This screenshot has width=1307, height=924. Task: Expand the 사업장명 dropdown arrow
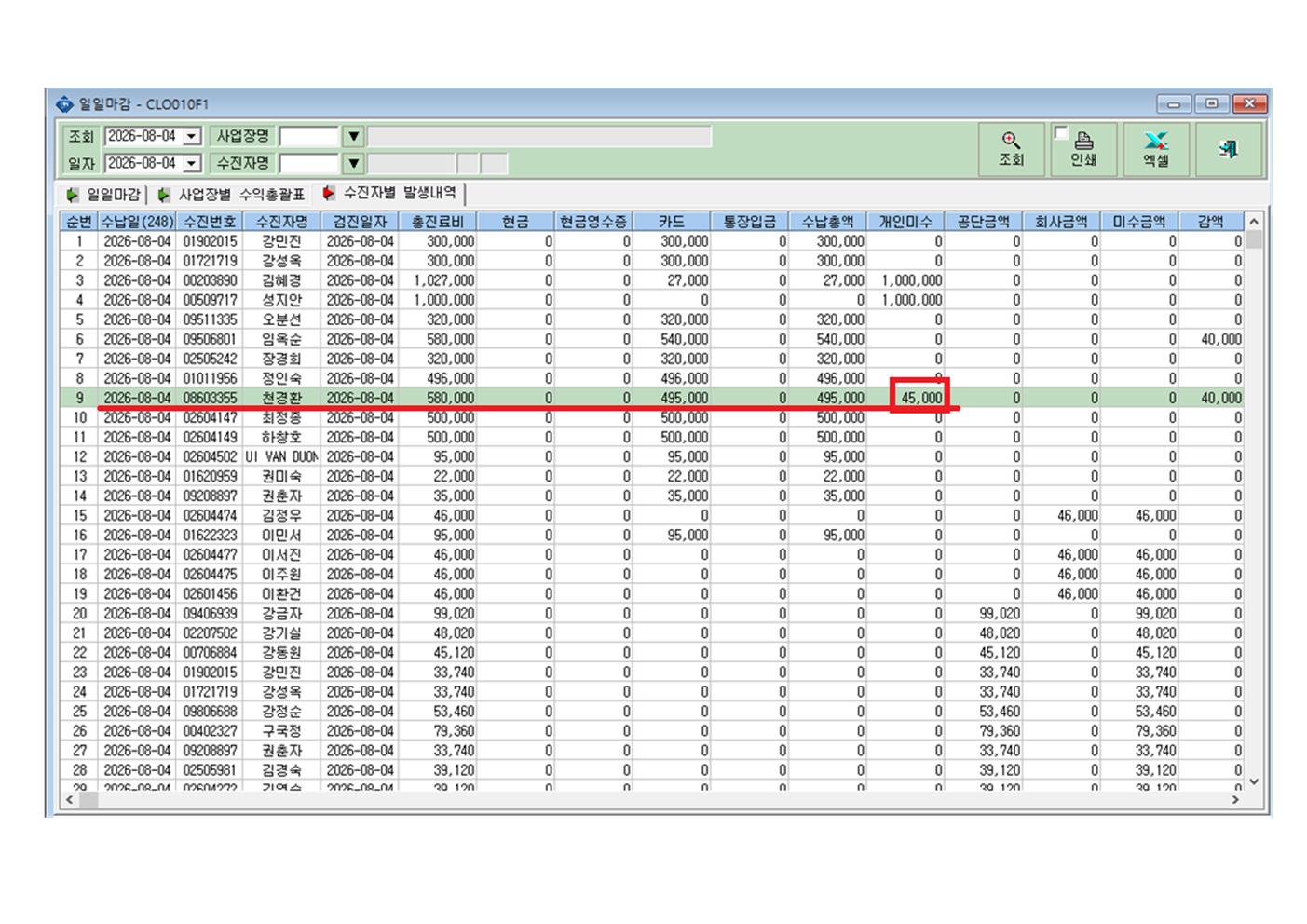tap(354, 137)
